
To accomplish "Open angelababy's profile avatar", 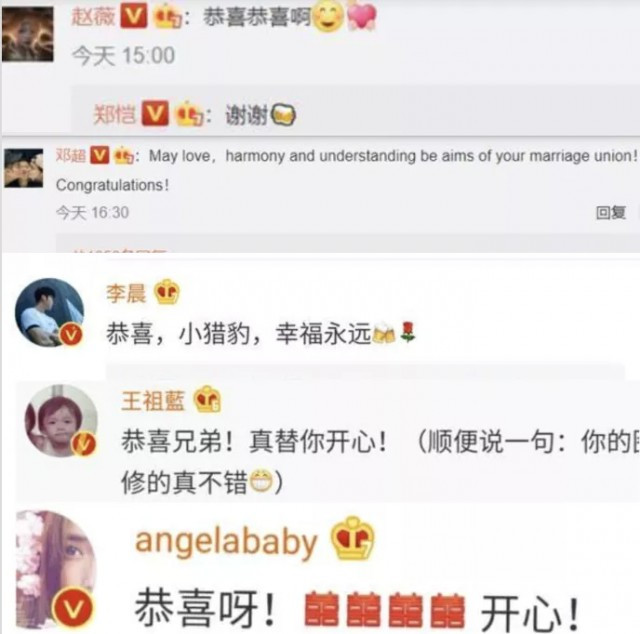I will 56,570.
